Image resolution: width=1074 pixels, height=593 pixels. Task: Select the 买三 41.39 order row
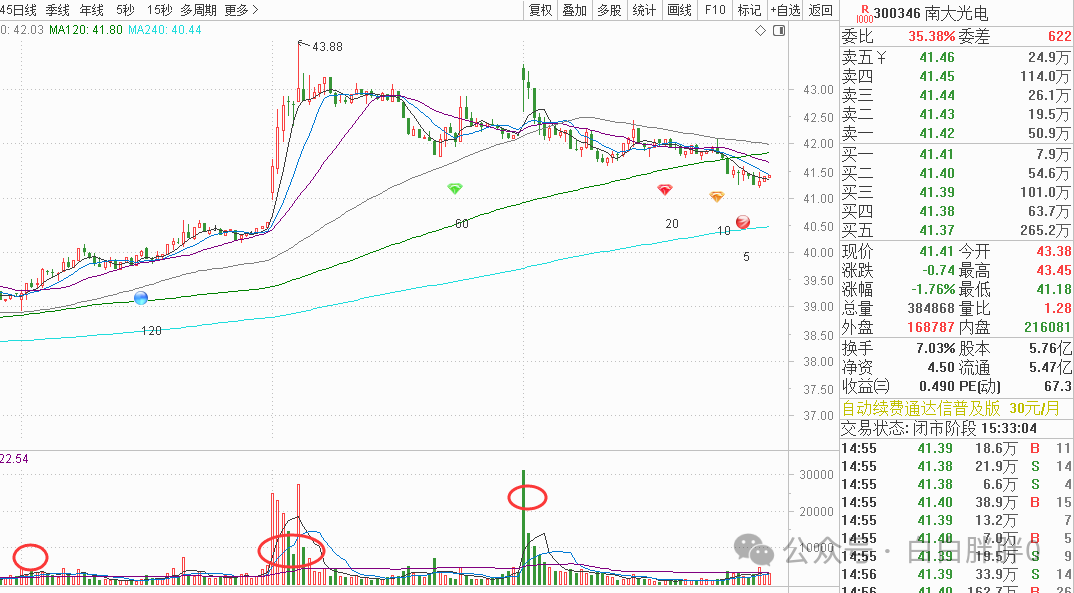[x=956, y=192]
